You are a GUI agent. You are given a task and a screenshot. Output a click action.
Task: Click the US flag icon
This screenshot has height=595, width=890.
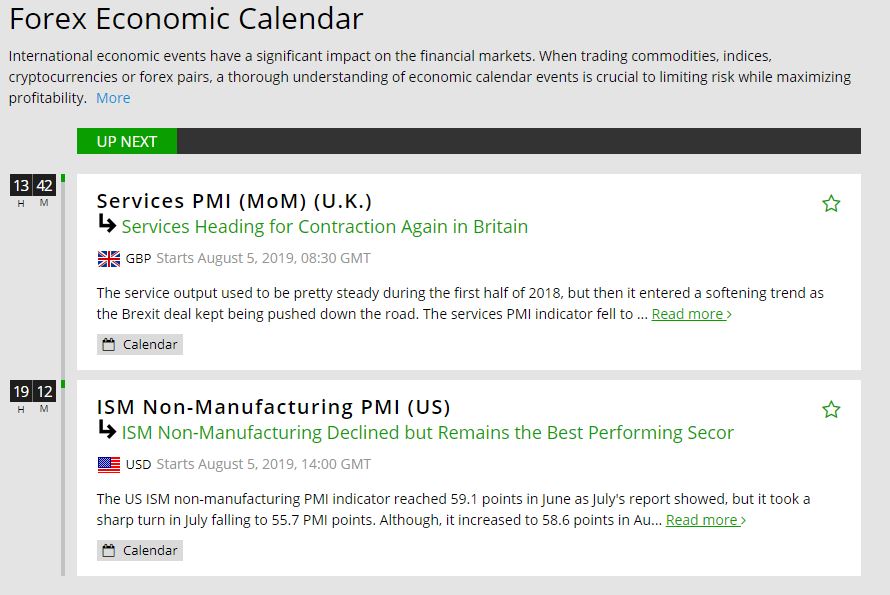(109, 465)
